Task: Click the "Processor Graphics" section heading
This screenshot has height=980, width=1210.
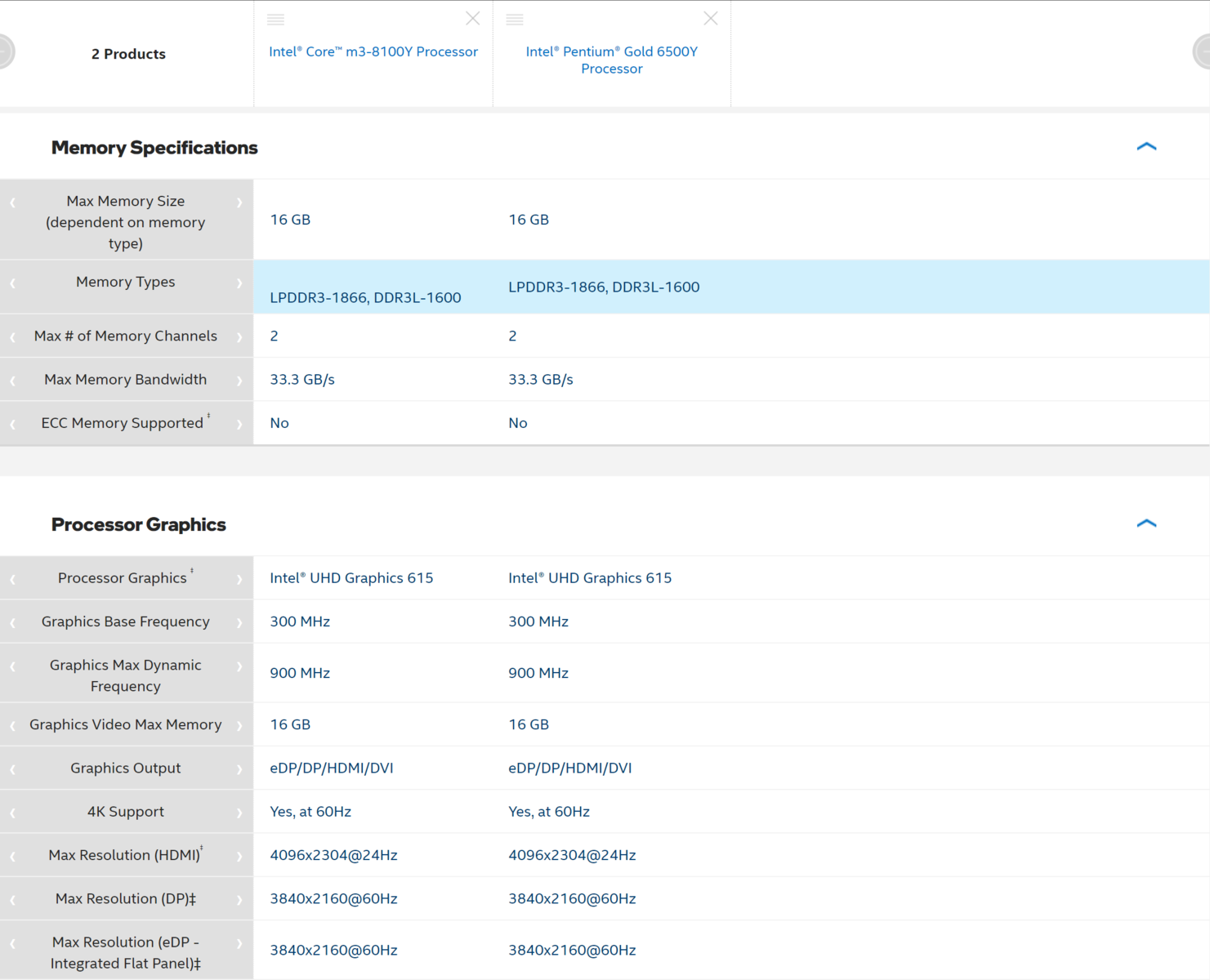Action: click(x=139, y=524)
